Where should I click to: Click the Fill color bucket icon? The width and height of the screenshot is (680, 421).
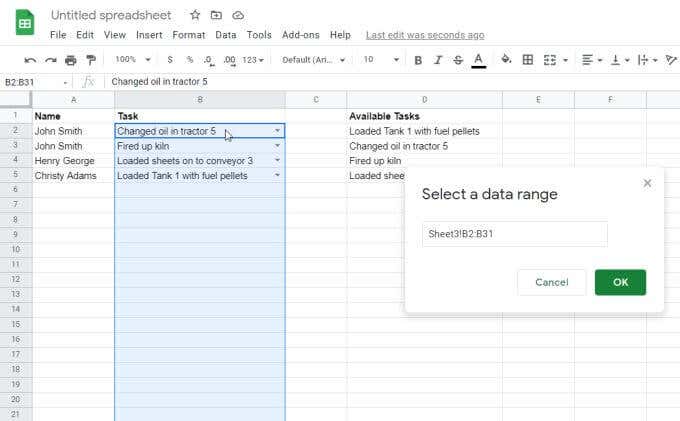[x=506, y=60]
